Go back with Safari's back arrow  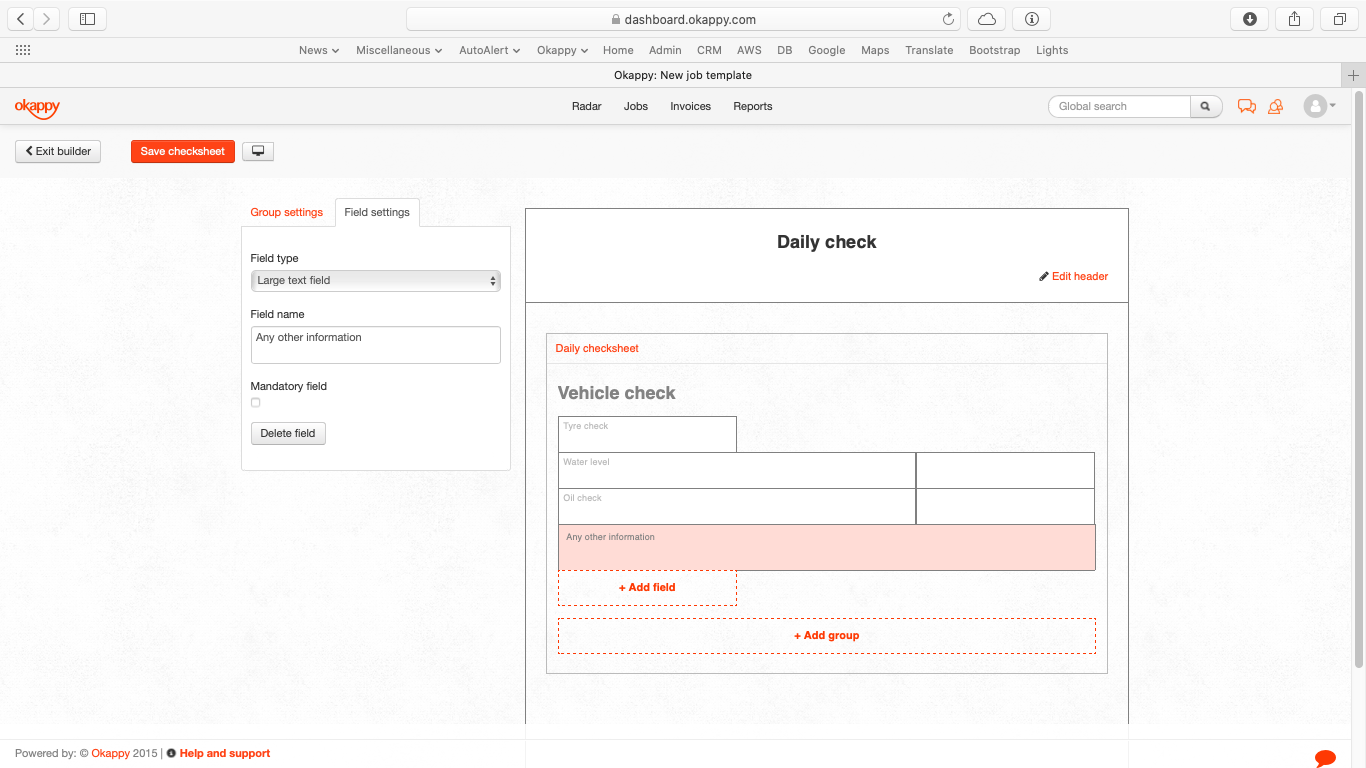tap(21, 19)
